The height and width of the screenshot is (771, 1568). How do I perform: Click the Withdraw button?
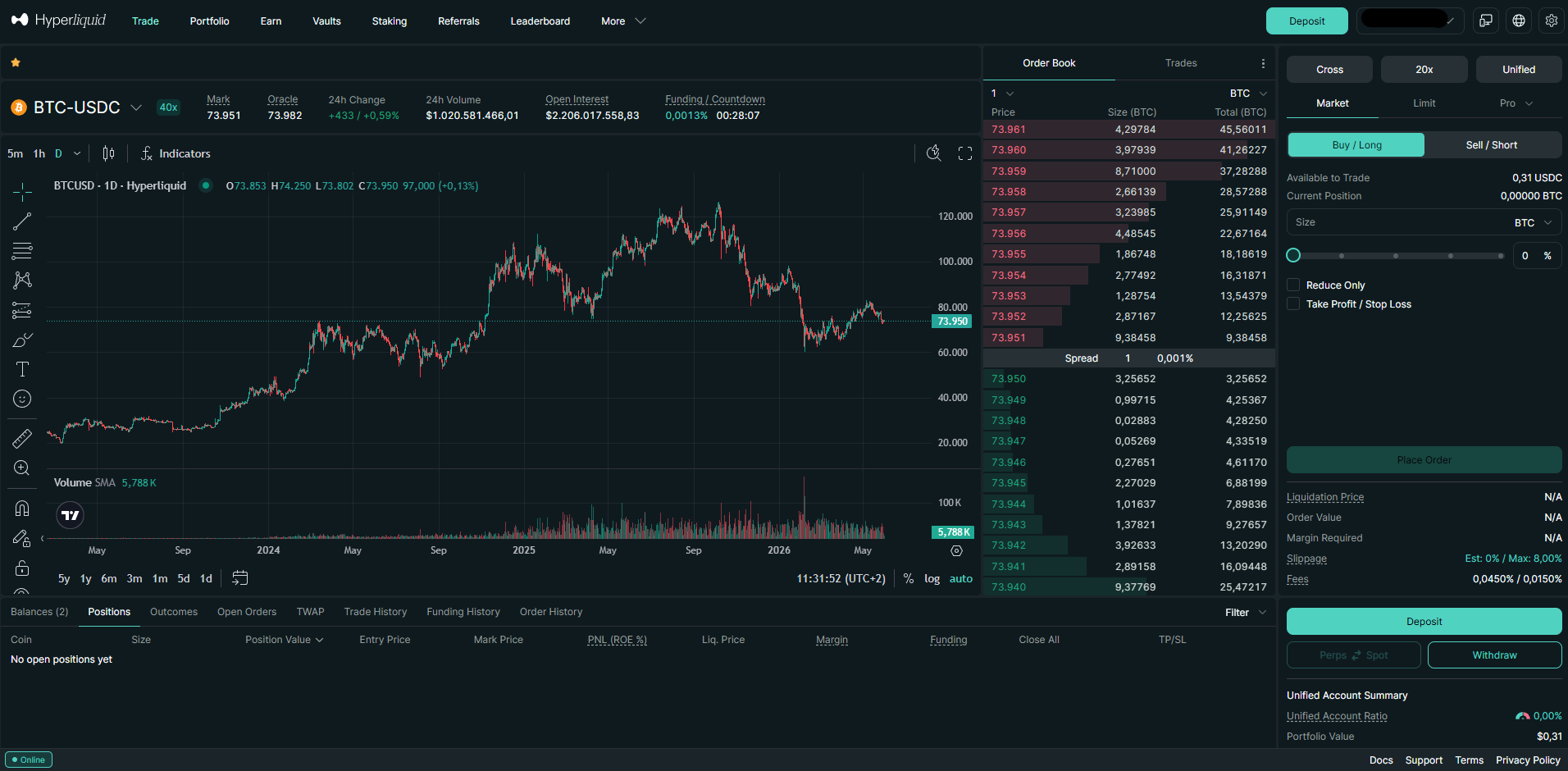click(x=1494, y=655)
